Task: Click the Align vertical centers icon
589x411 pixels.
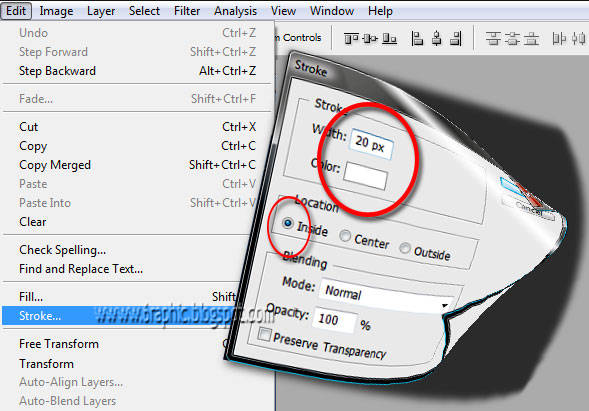Action: 370,38
